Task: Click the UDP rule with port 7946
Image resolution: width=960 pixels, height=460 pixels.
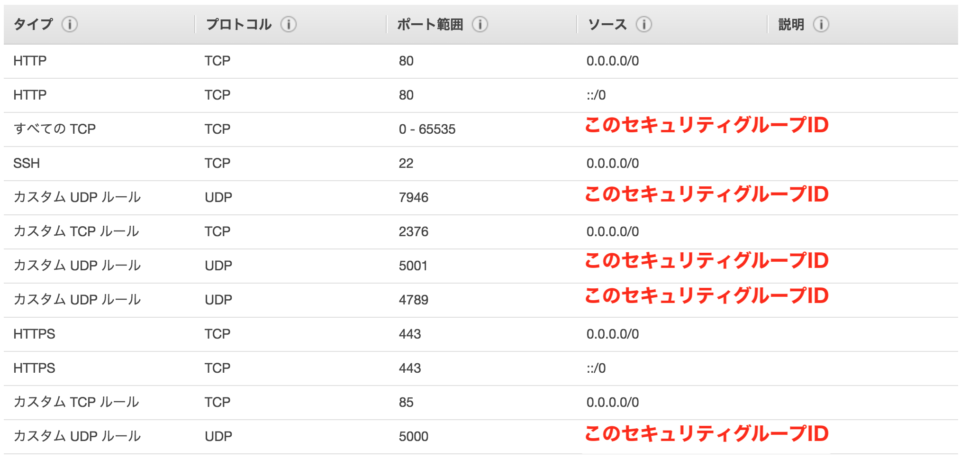Action: pos(480,198)
